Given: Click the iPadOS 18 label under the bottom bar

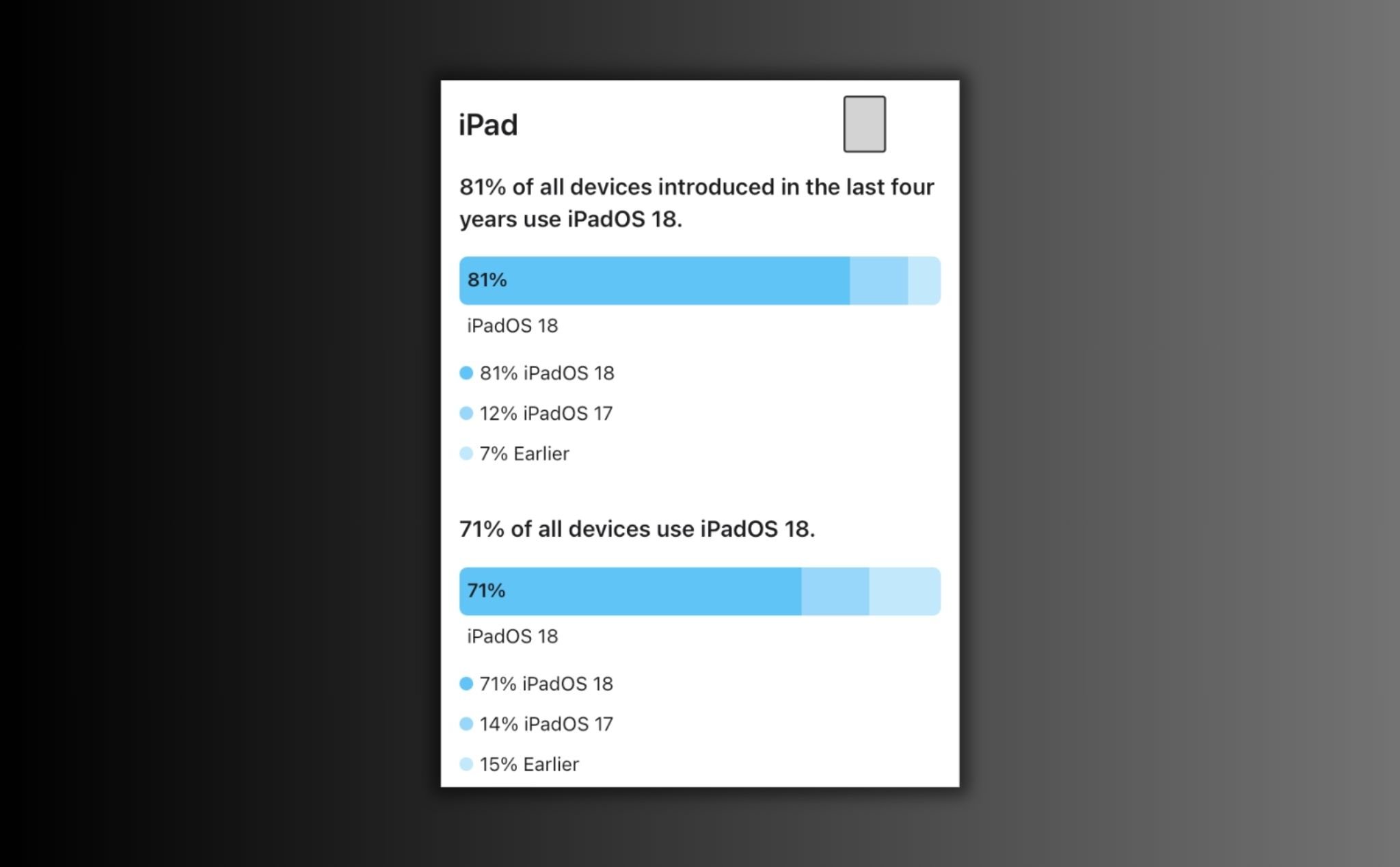Looking at the screenshot, I should 513,637.
